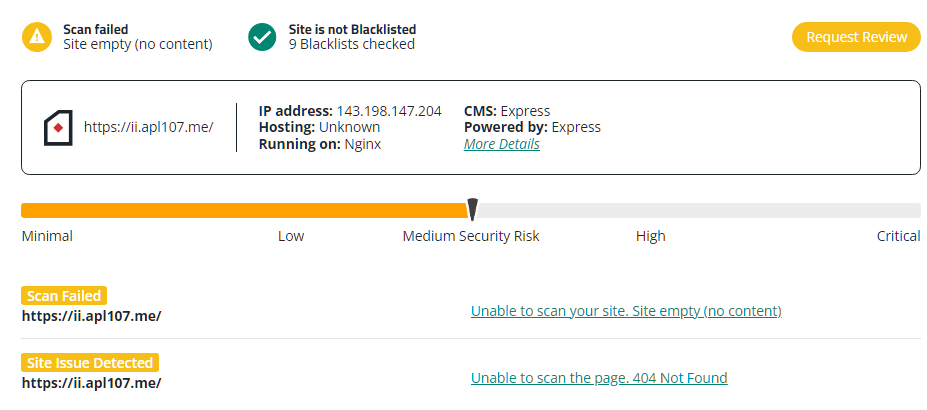Click the High risk label
This screenshot has width=927, height=410.
click(650, 236)
